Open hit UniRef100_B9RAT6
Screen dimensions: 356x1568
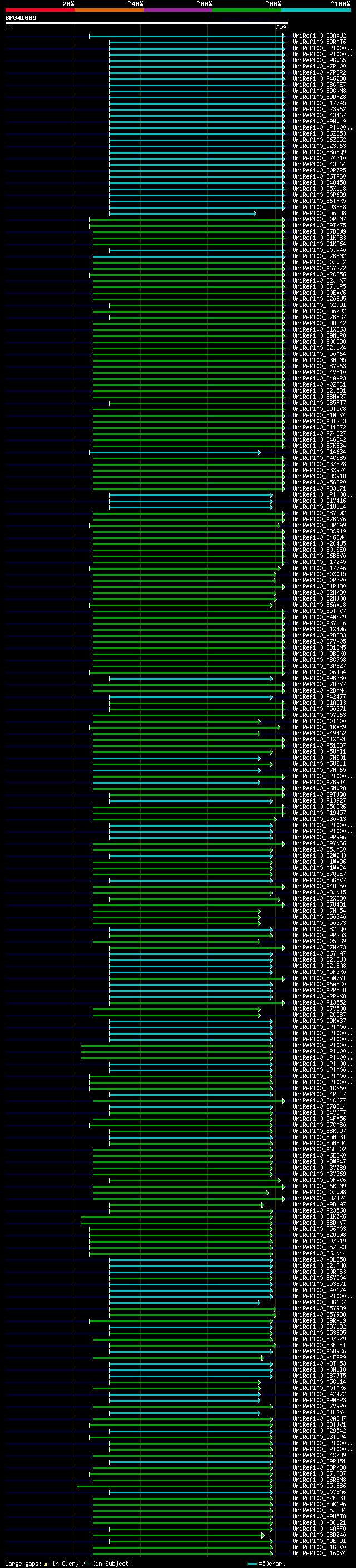click(x=319, y=42)
